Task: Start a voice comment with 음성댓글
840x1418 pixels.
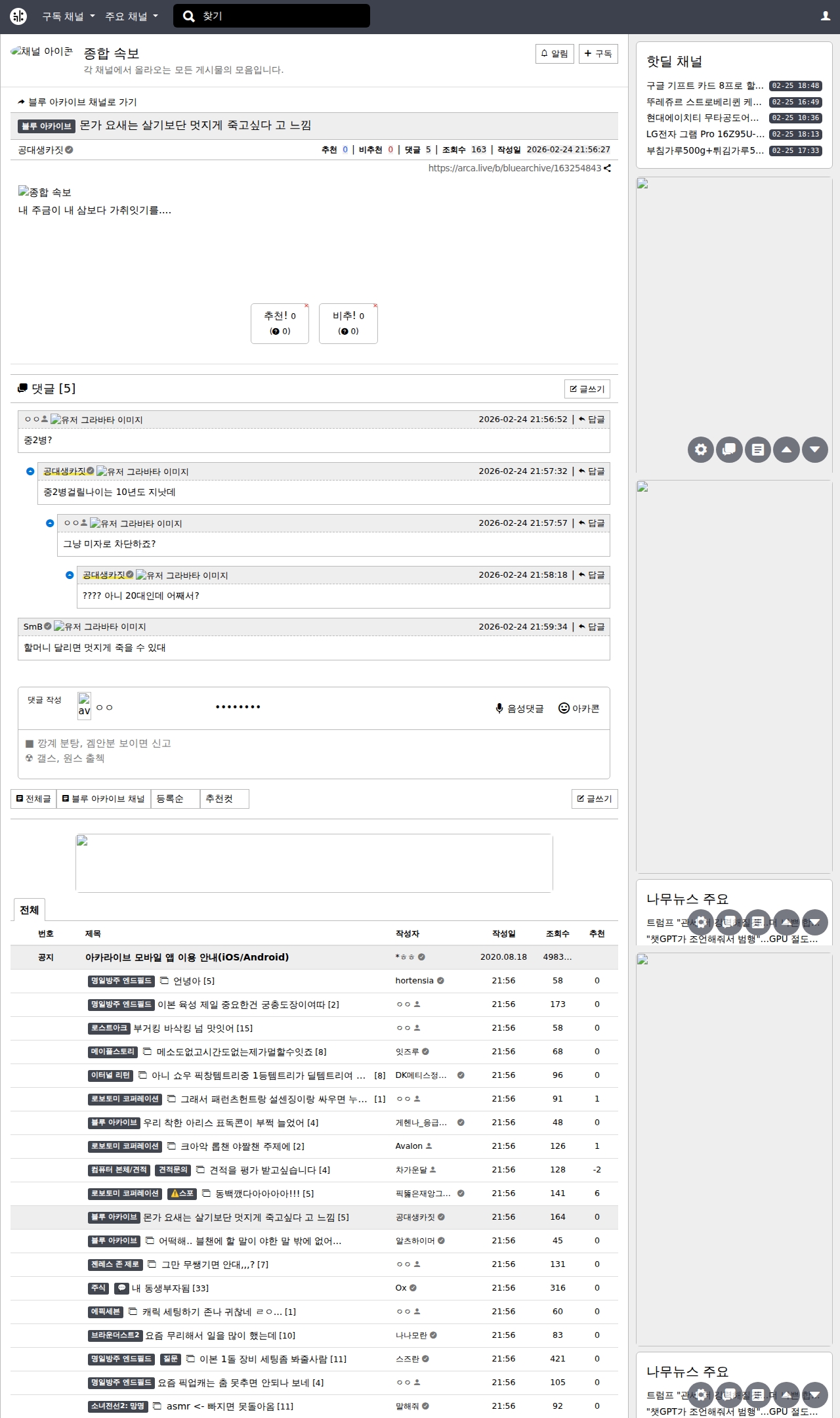Action: coord(519,709)
